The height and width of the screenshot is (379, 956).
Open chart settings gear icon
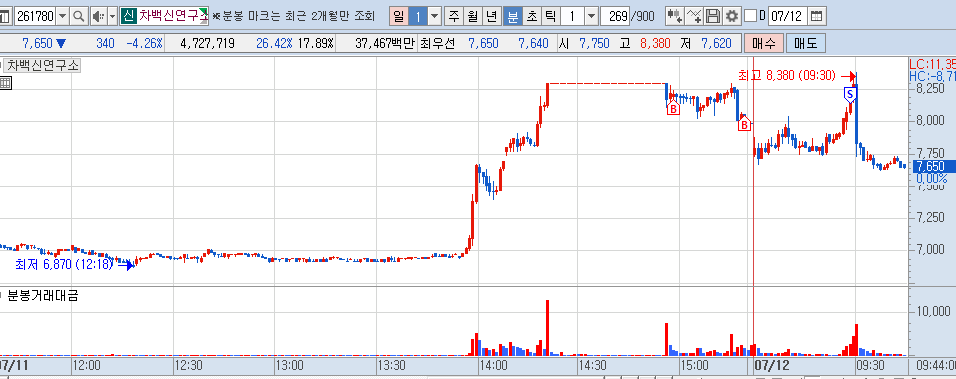pos(732,16)
